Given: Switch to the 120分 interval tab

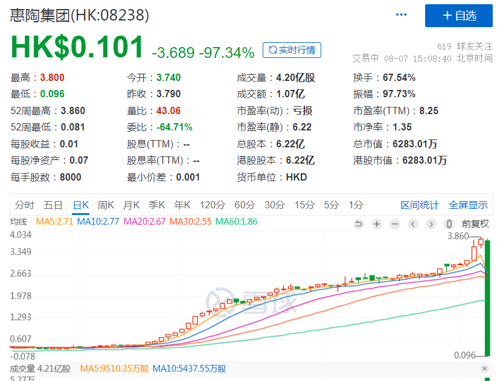Looking at the screenshot, I should [213, 205].
